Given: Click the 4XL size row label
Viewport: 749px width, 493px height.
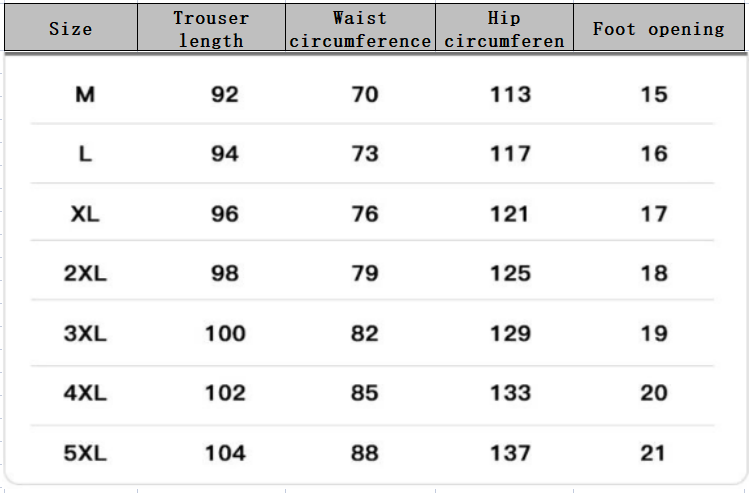Looking at the screenshot, I should pyautogui.click(x=85, y=393).
